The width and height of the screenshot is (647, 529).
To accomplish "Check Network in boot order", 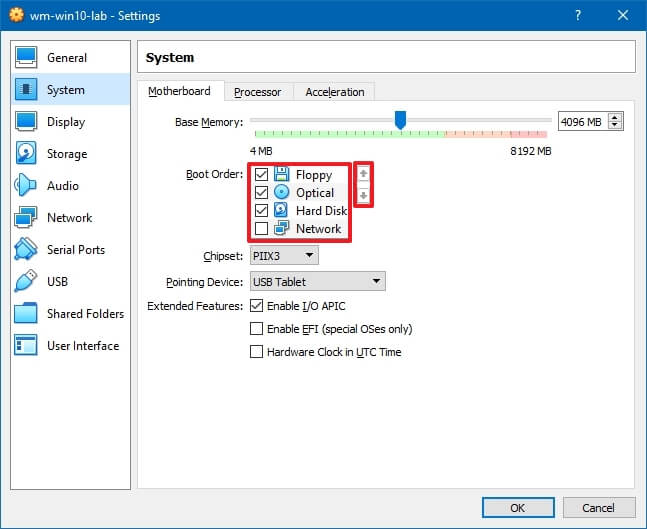I will [x=261, y=229].
